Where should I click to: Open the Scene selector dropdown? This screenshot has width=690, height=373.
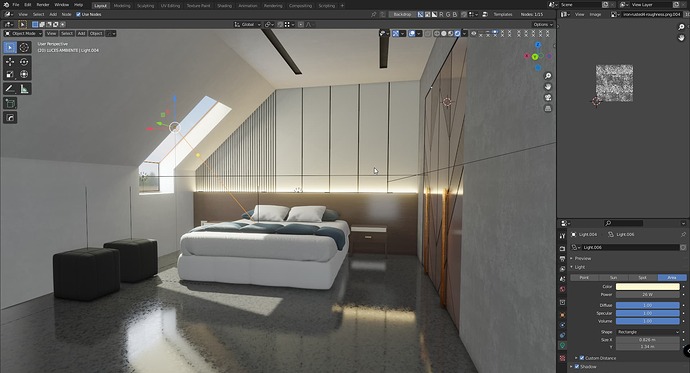[x=554, y=5]
